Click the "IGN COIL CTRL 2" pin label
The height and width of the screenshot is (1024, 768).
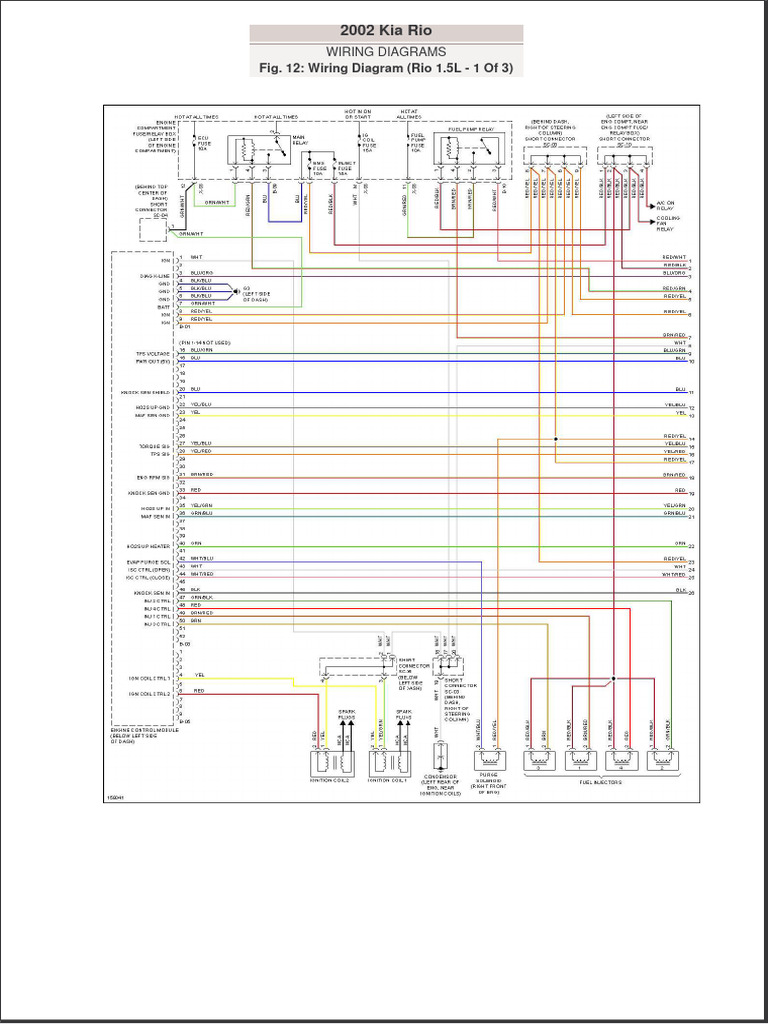tap(150, 694)
